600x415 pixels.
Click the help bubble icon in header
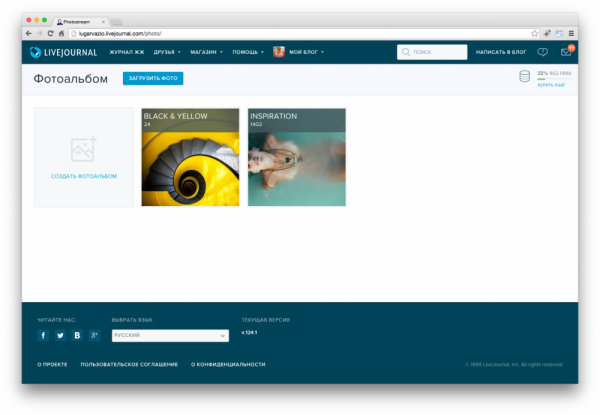pyautogui.click(x=542, y=52)
